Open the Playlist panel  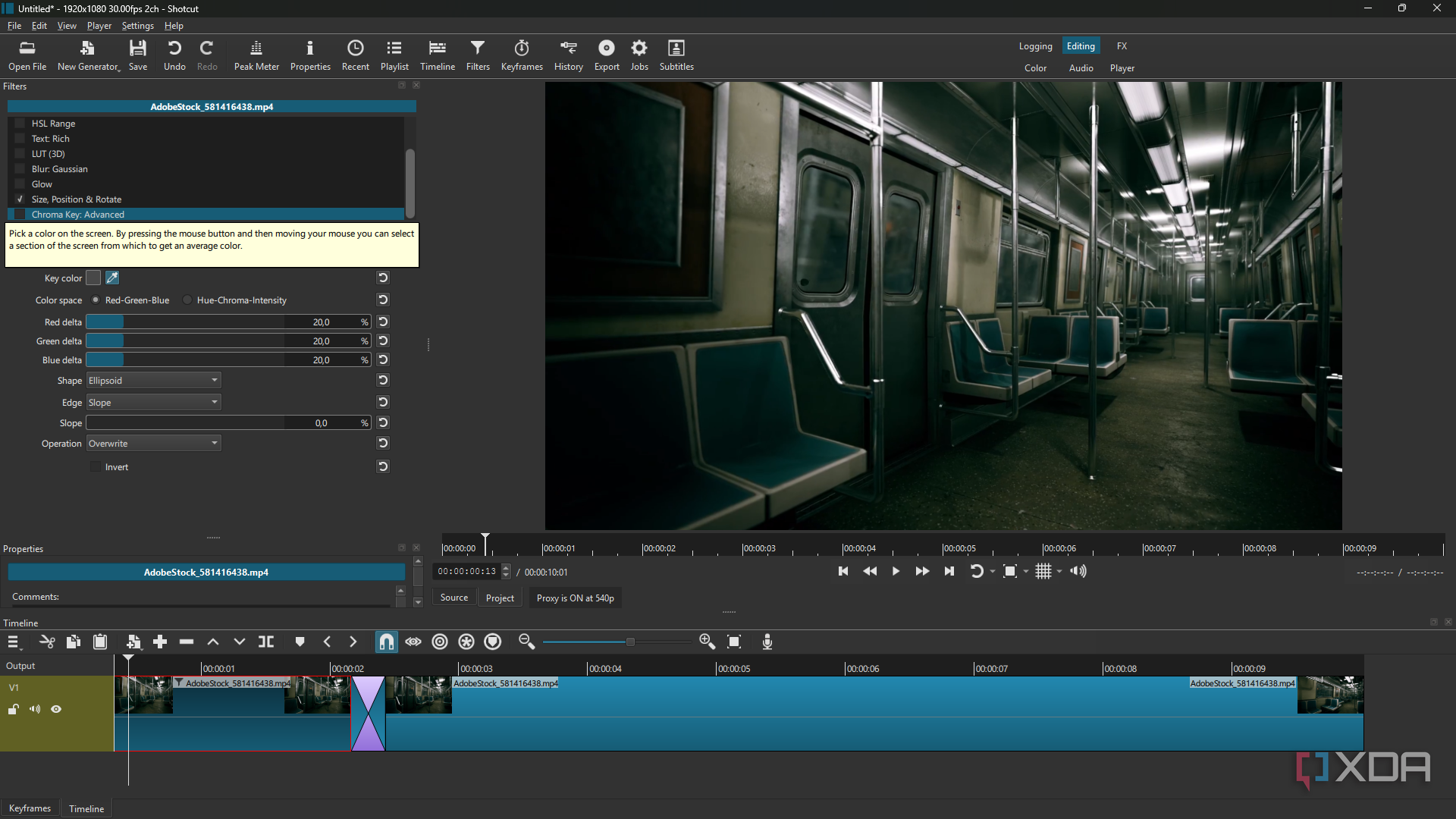pyautogui.click(x=394, y=55)
